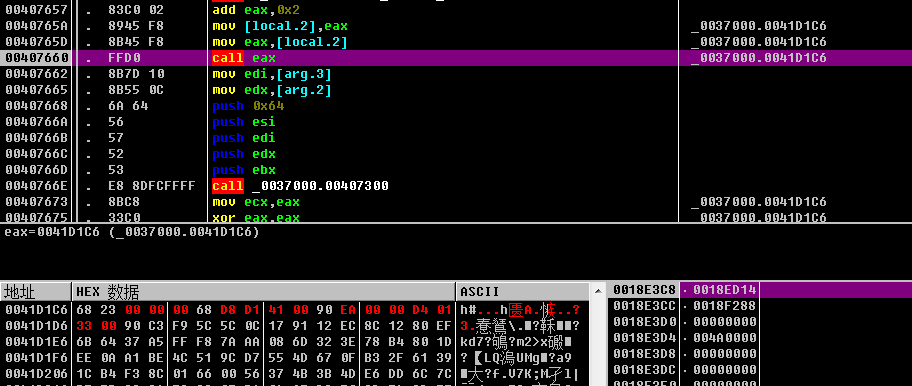The height and width of the screenshot is (386, 912).
Task: Click the 'eax=0041D1C6' info line
Action: point(132,232)
